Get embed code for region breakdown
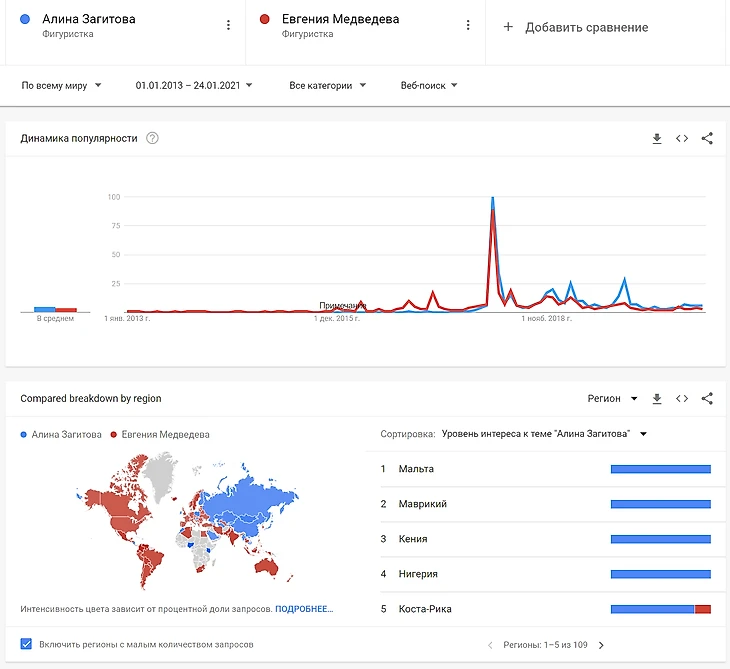The height and width of the screenshot is (669, 730). (682, 399)
